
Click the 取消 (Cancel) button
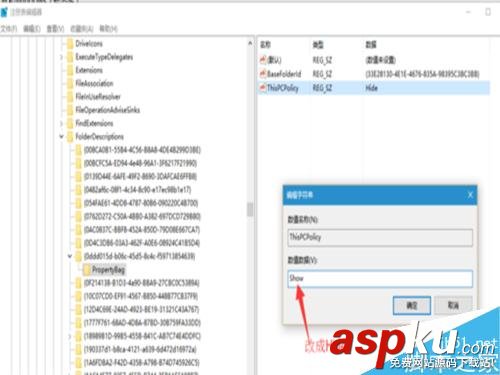tap(453, 305)
